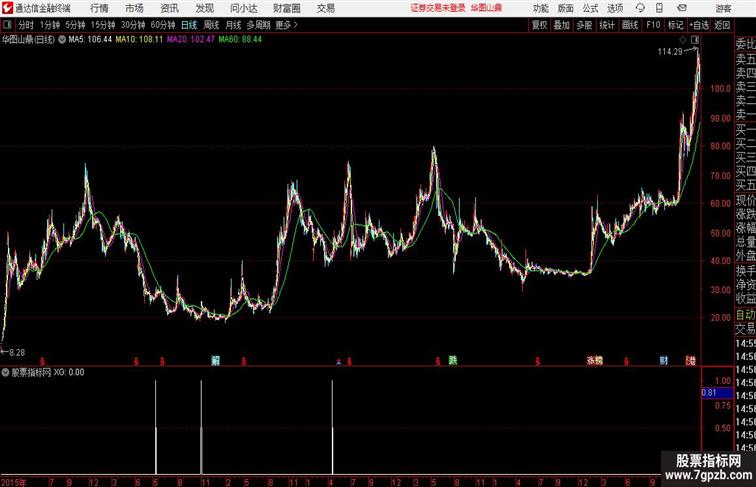Click the 2015年 label on time axis
Viewport: 756px width, 487px height.
pos(14,482)
